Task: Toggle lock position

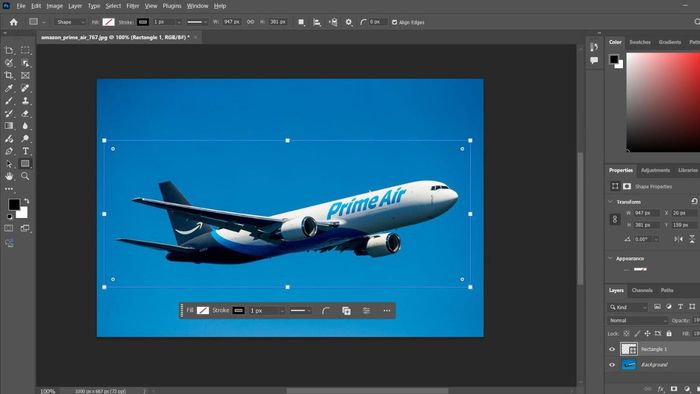Action: pos(647,333)
